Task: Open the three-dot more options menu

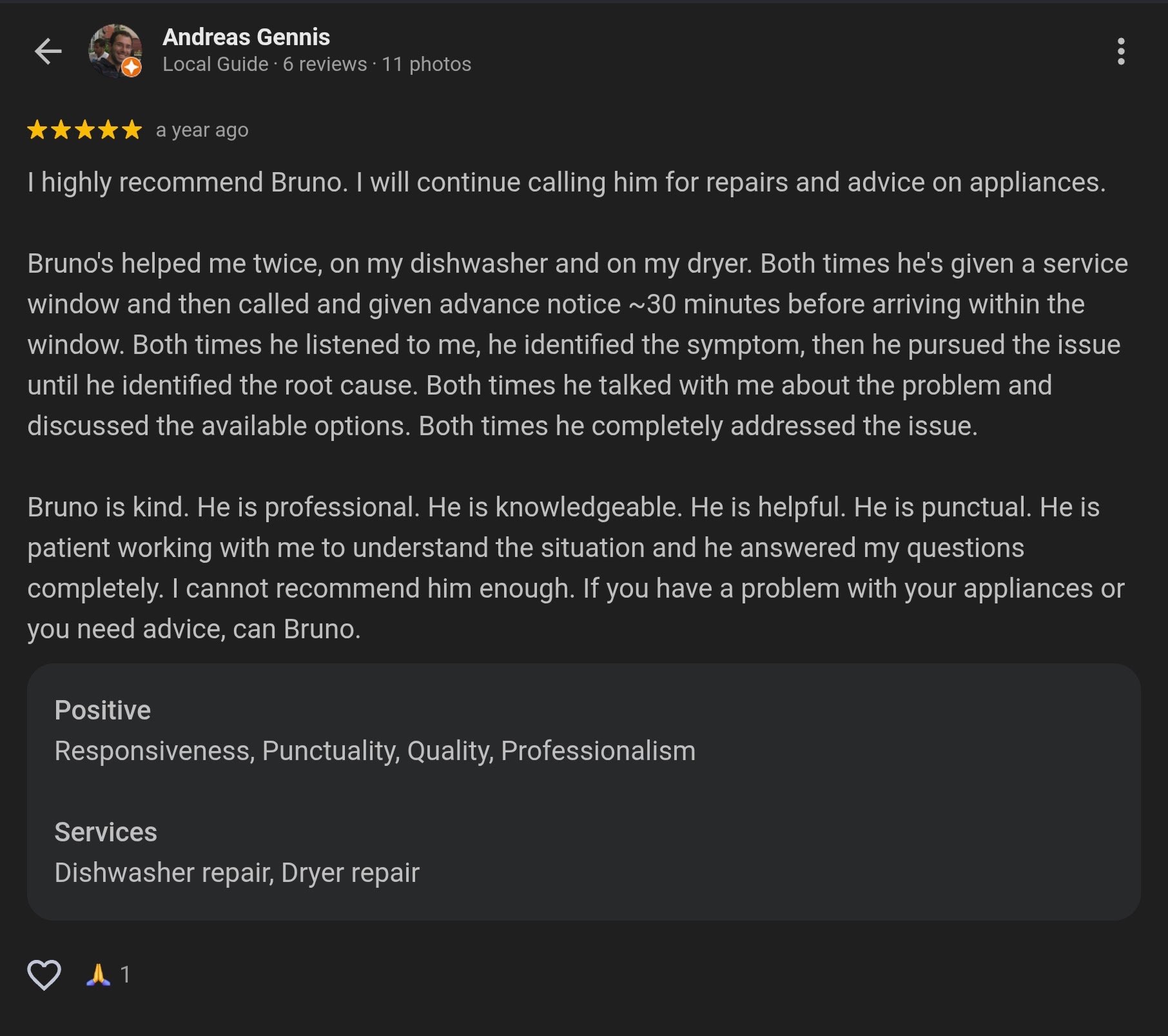Action: [x=1121, y=52]
